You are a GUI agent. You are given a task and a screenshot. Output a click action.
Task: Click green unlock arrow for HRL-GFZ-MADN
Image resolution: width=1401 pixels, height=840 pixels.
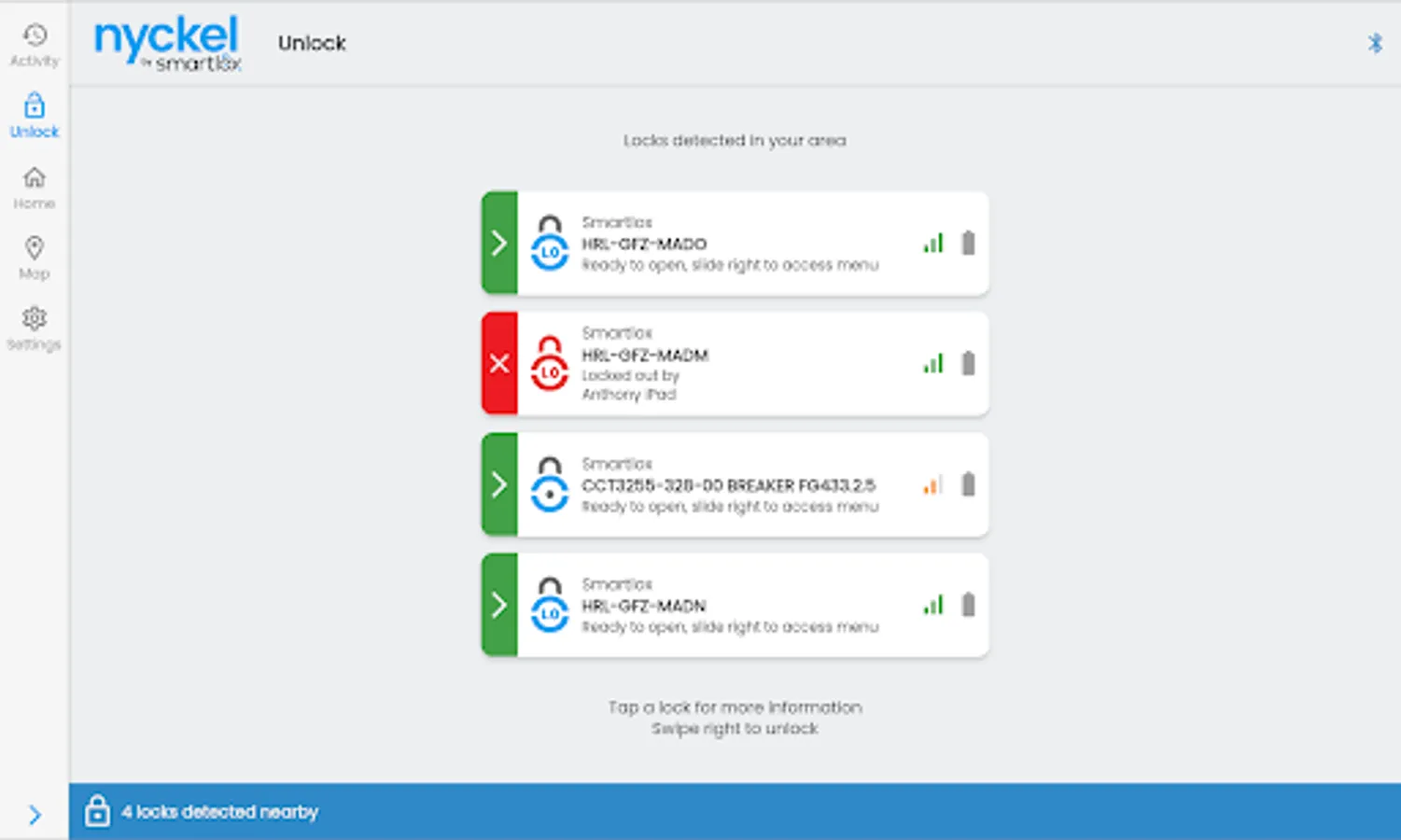point(499,605)
